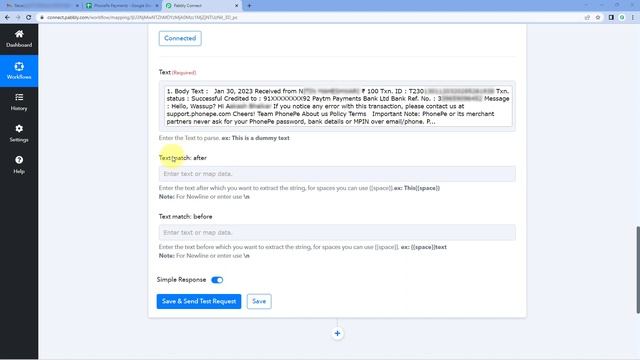View site info lock icon
The height and width of the screenshot is (360, 640).
click(x=42, y=18)
